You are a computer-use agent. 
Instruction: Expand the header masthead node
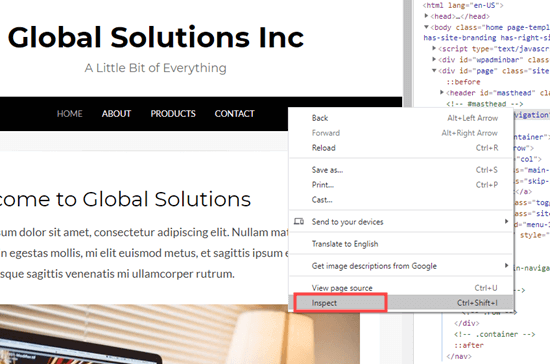coord(442,93)
